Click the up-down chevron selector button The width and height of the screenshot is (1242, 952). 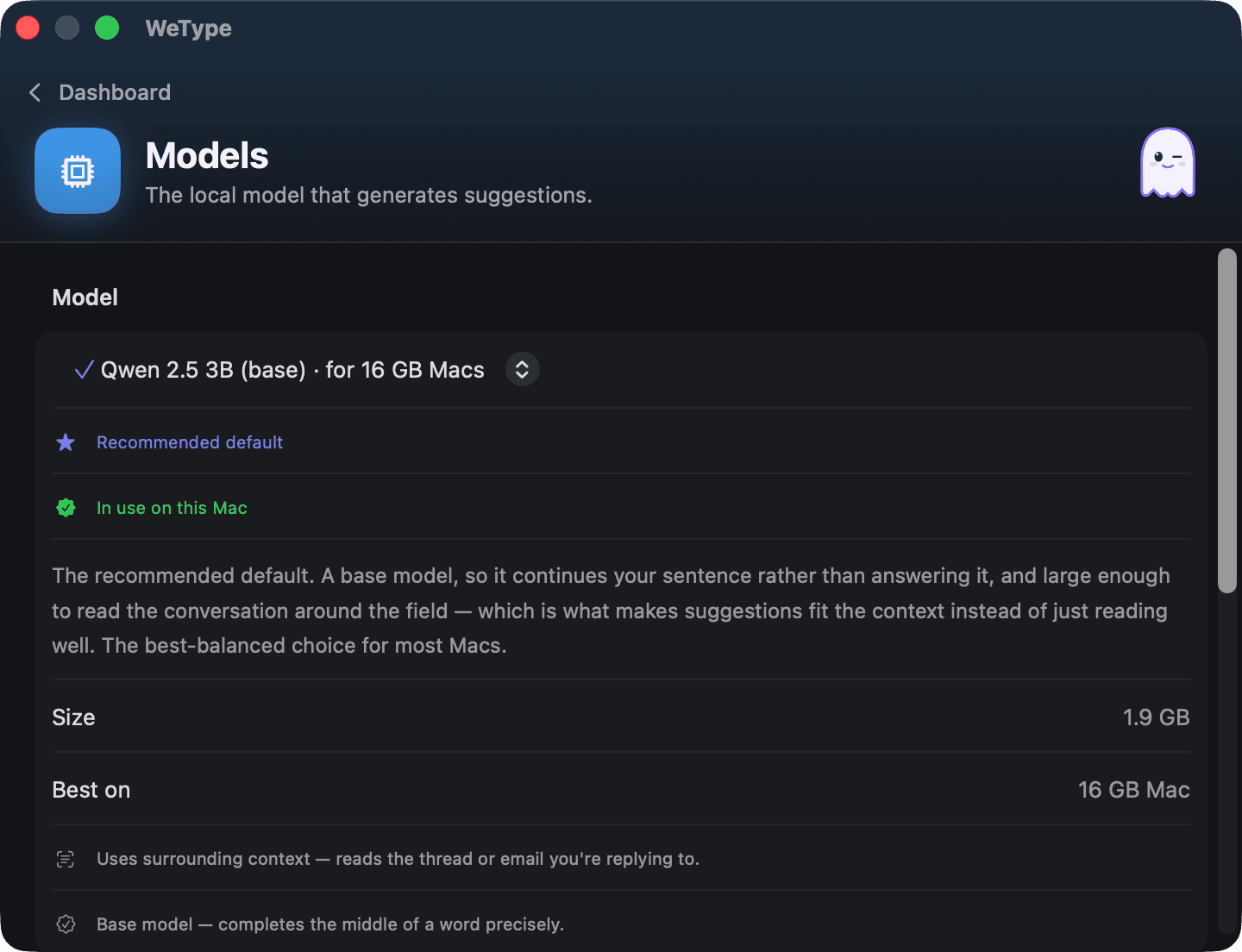522,370
